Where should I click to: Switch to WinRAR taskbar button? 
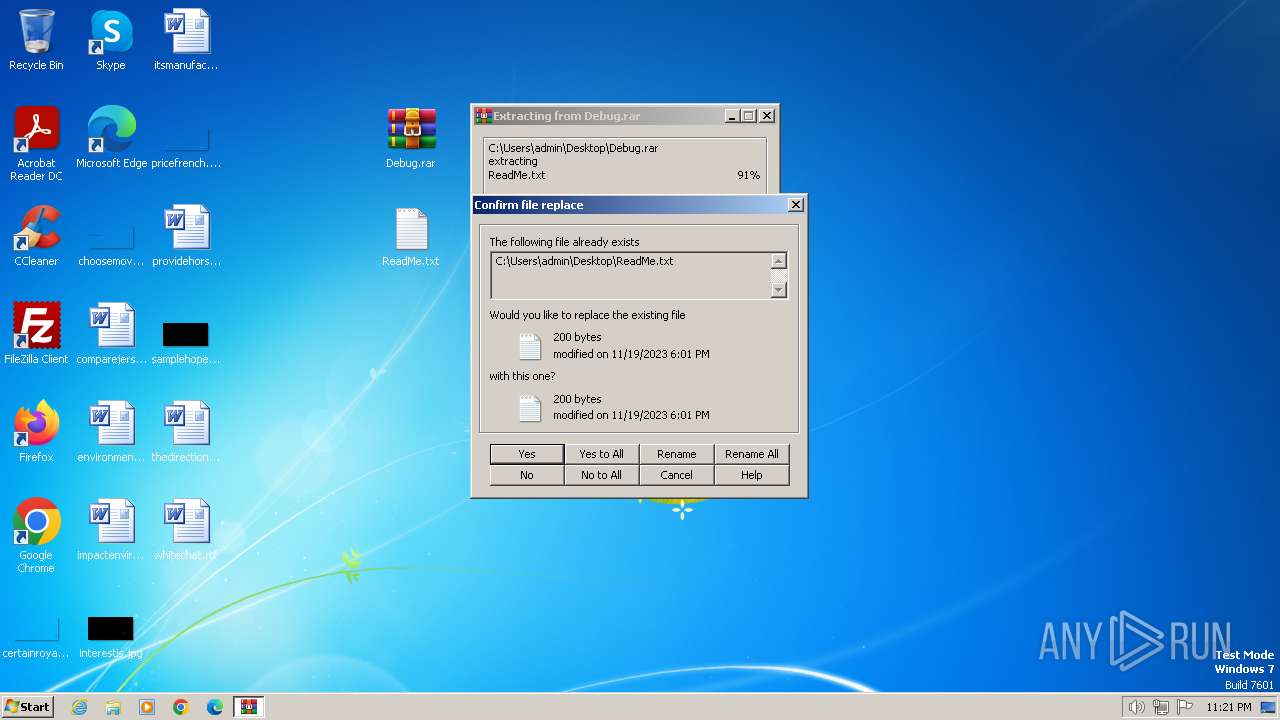coord(248,707)
